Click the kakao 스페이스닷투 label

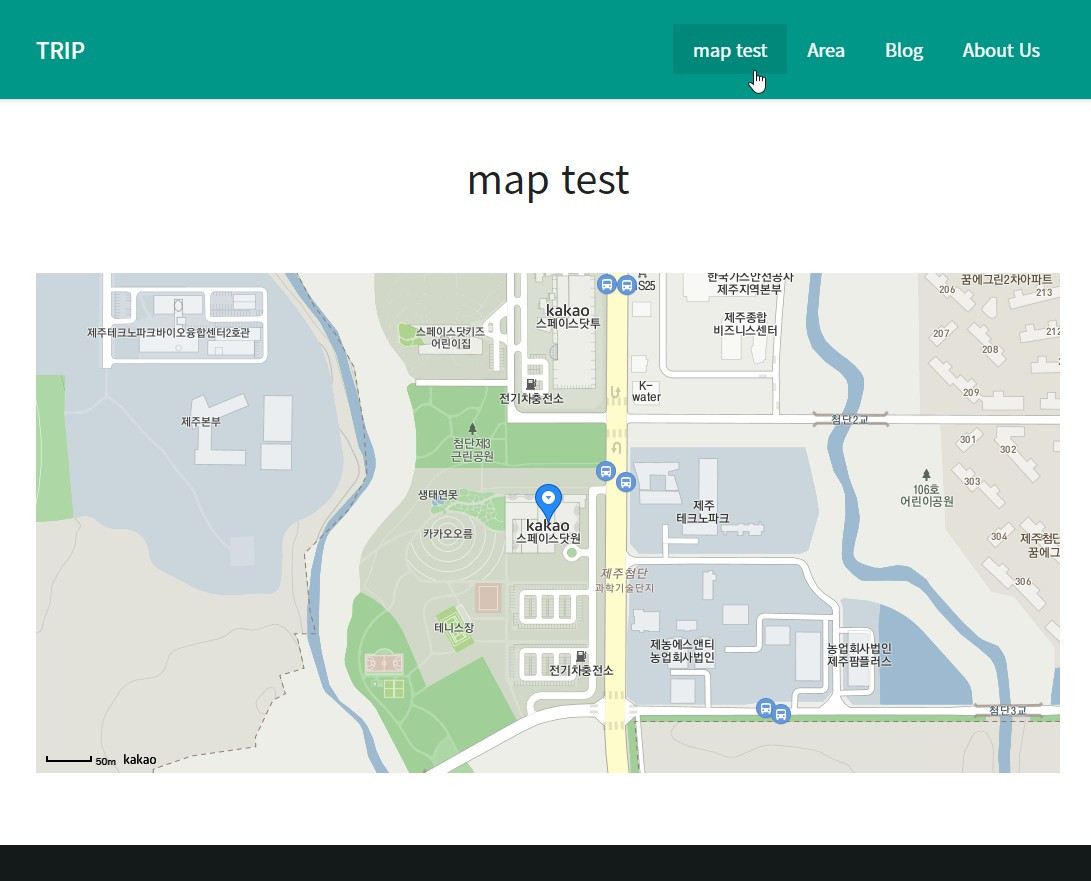[x=568, y=316]
